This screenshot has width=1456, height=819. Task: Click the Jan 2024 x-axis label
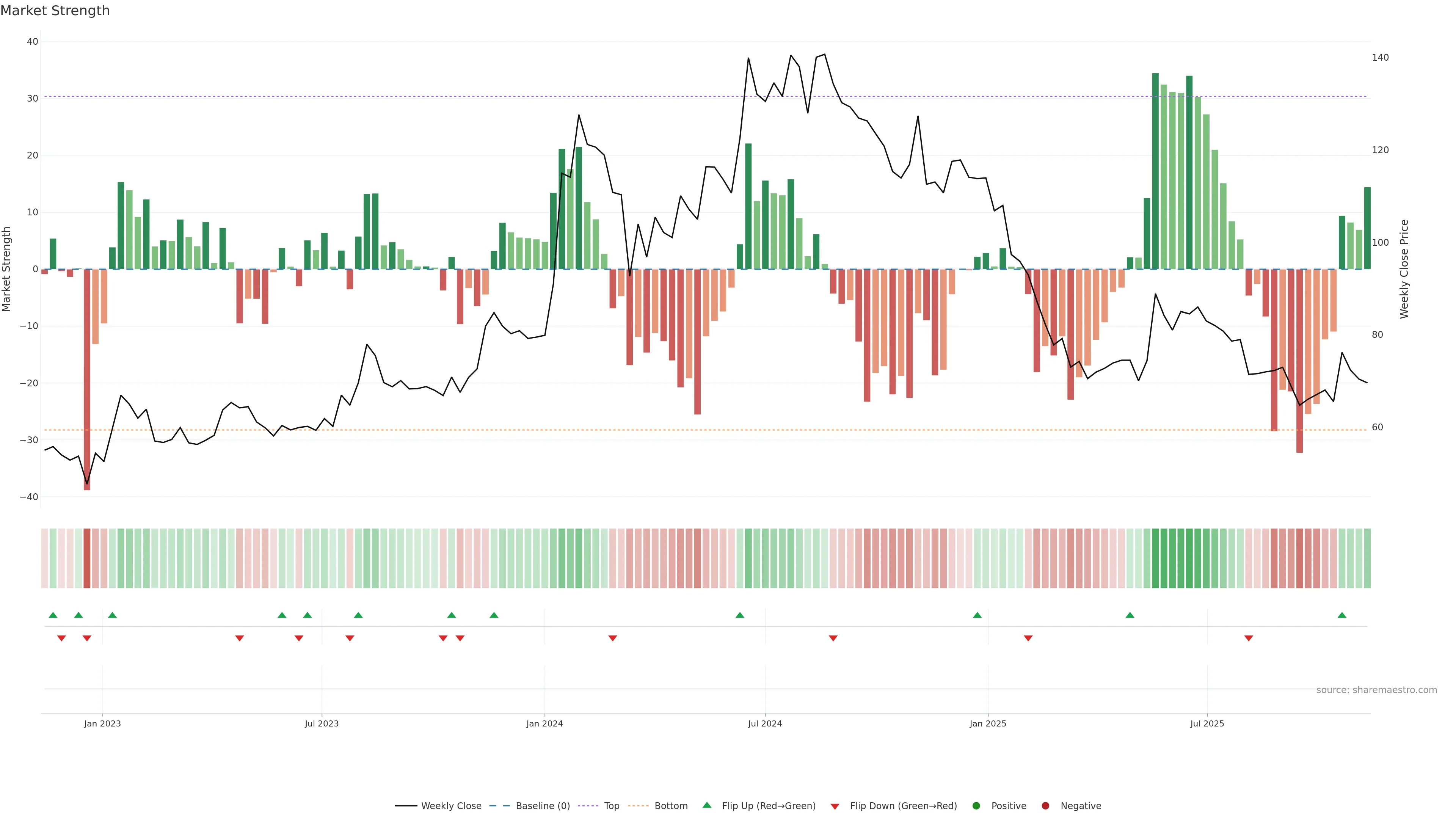click(544, 723)
